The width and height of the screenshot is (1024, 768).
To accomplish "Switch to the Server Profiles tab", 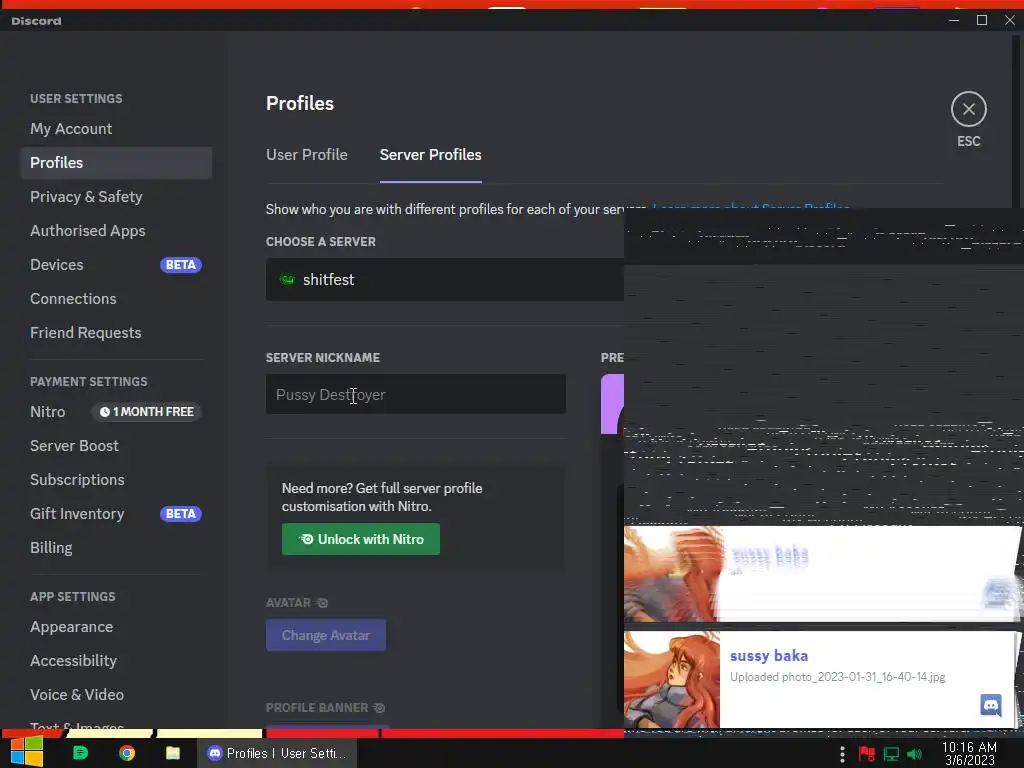I will point(430,155).
